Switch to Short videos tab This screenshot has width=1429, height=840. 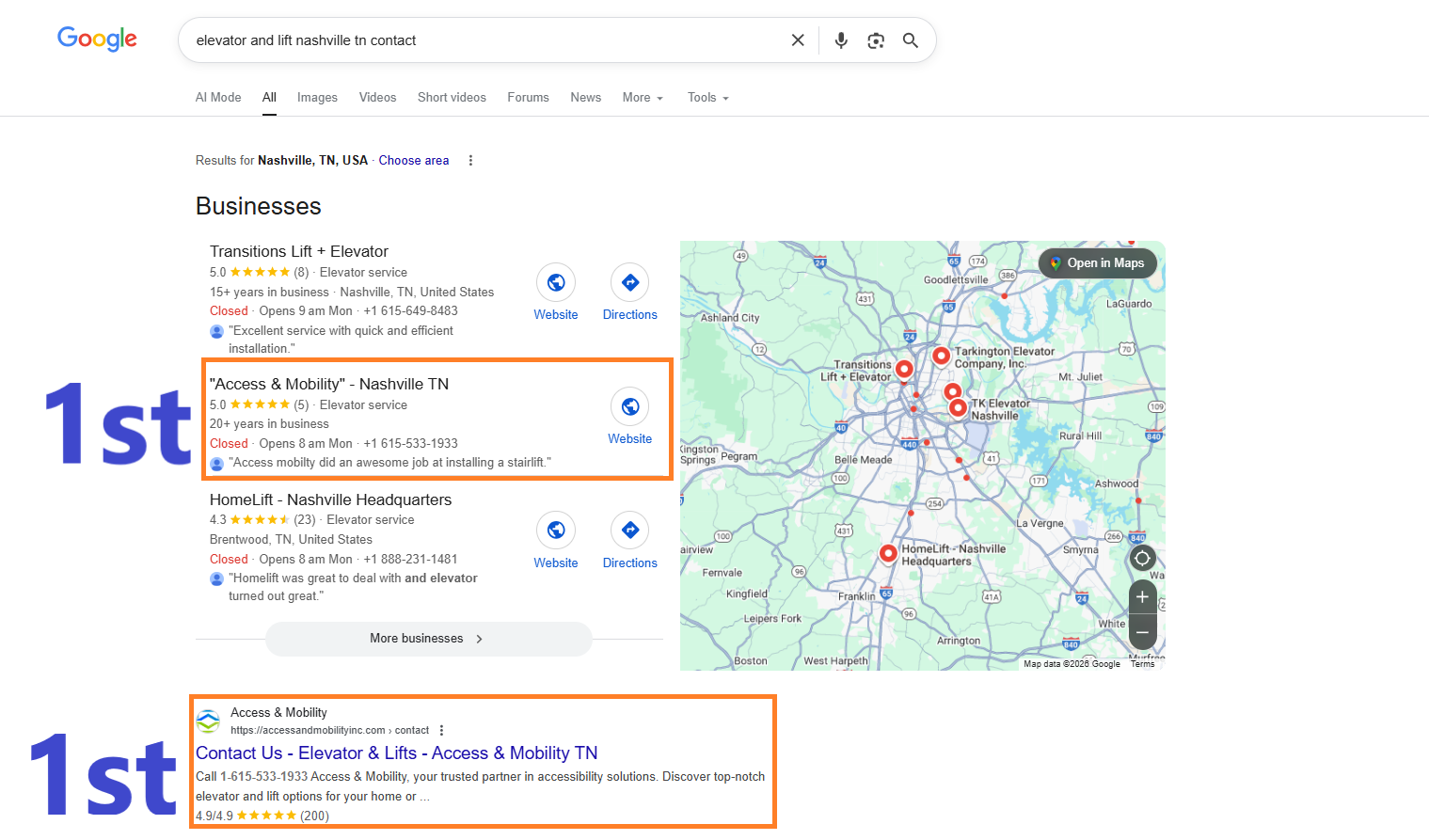click(x=452, y=98)
